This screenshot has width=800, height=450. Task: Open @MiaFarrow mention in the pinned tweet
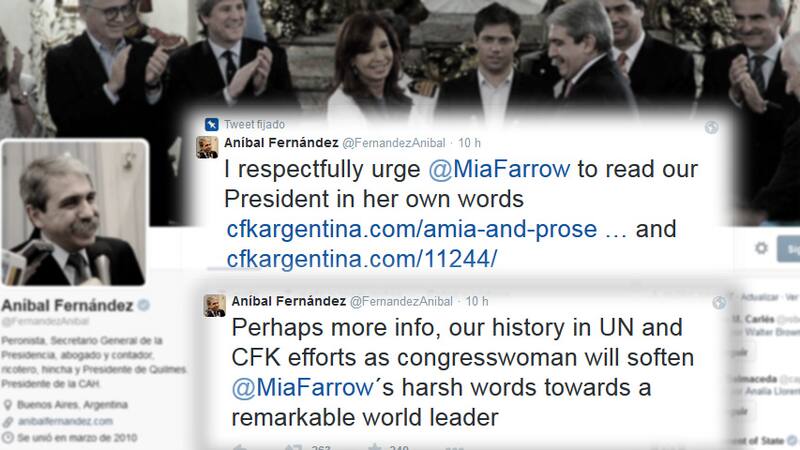pos(499,169)
